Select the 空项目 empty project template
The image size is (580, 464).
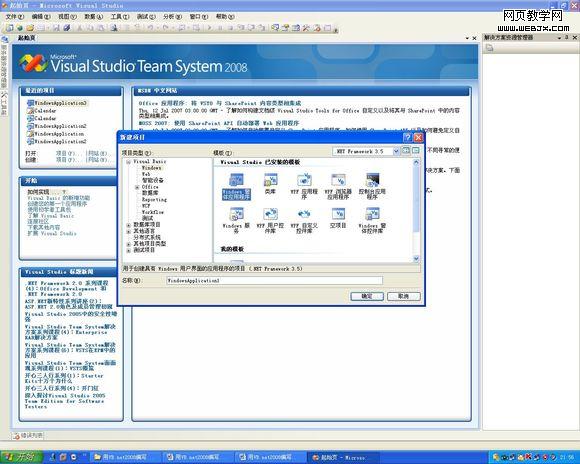[x=338, y=218]
